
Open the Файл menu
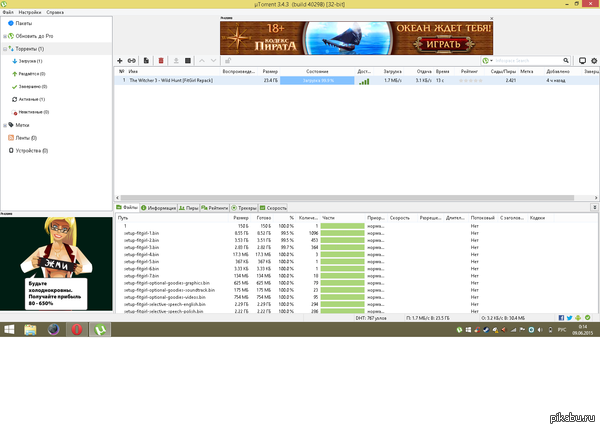[x=8, y=12]
